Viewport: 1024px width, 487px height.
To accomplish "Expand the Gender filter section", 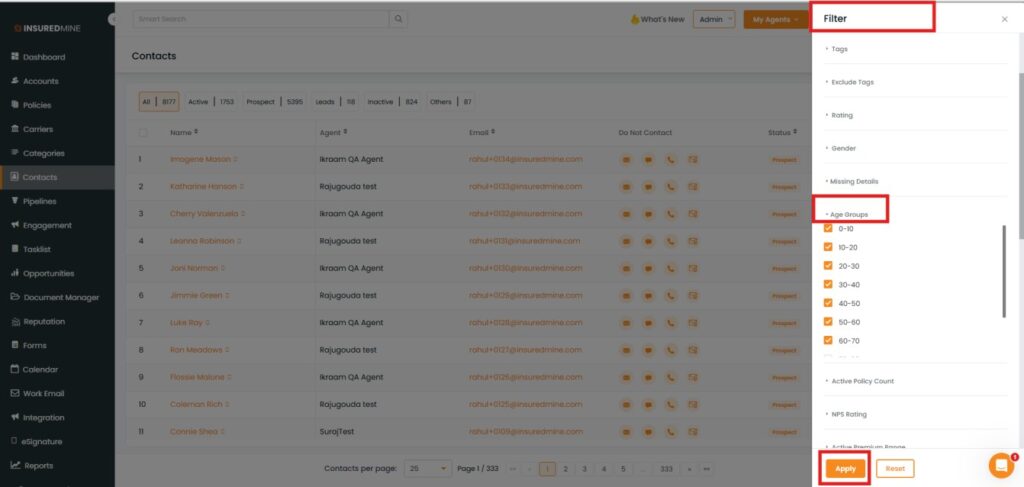I will point(844,148).
